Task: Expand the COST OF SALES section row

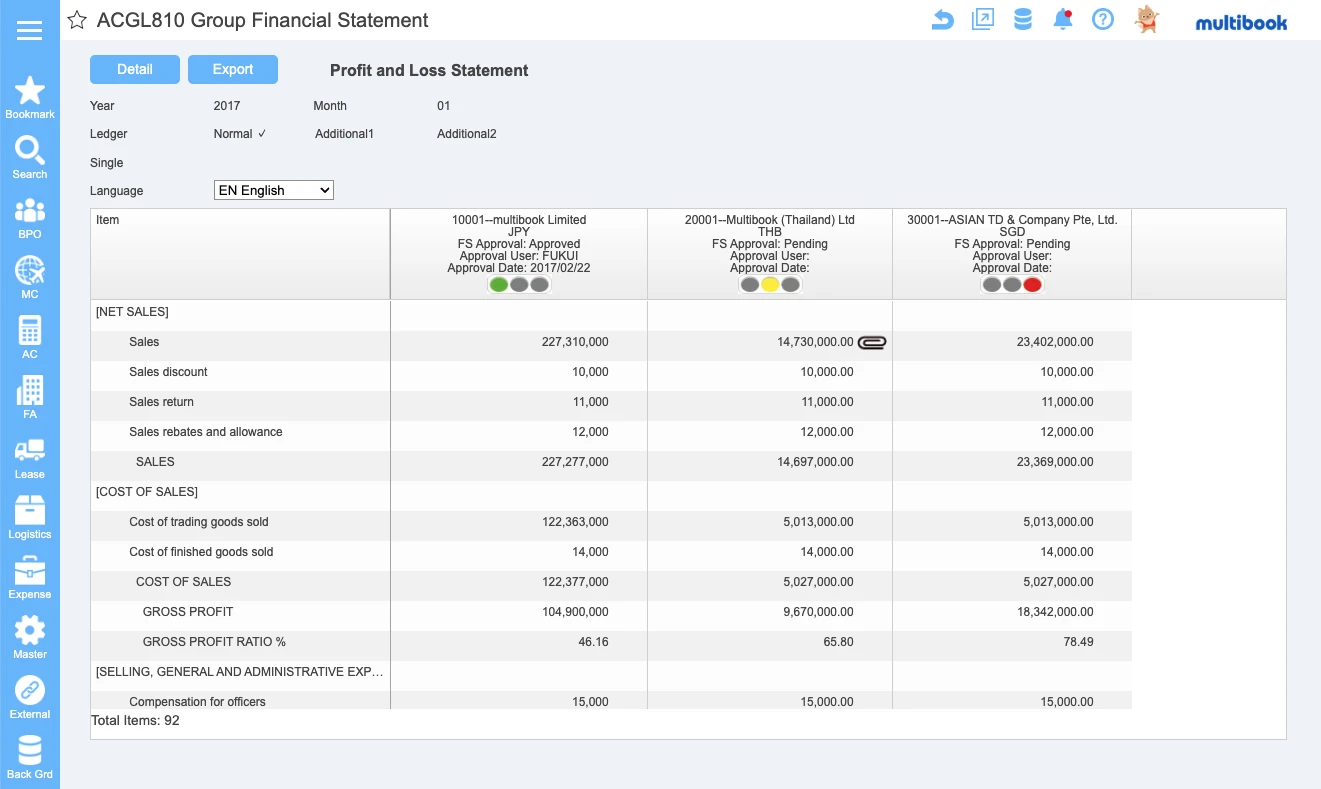Action: (x=147, y=492)
